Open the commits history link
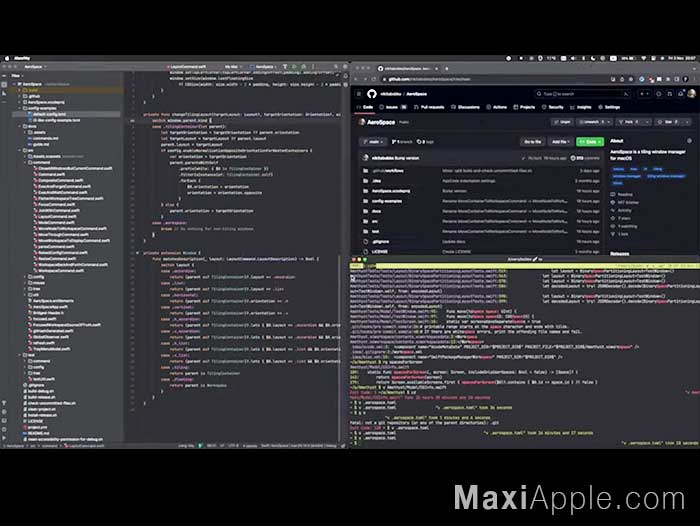 [585, 158]
